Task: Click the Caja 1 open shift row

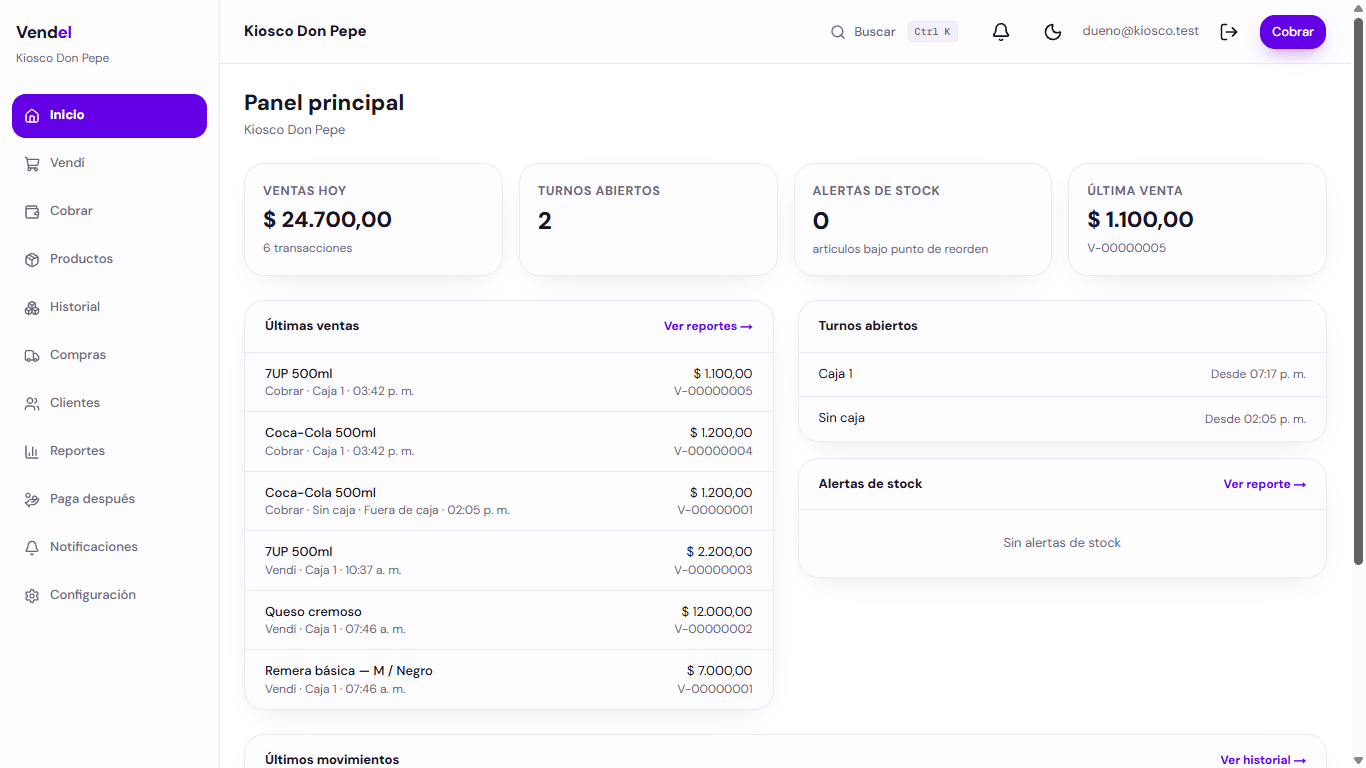Action: point(1062,374)
